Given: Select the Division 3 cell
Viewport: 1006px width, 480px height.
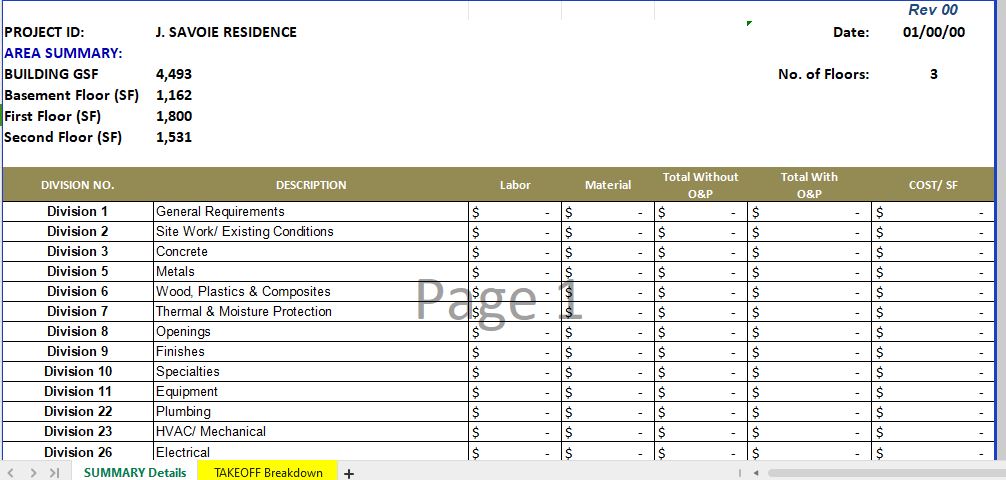Looking at the screenshot, I should [x=78, y=252].
